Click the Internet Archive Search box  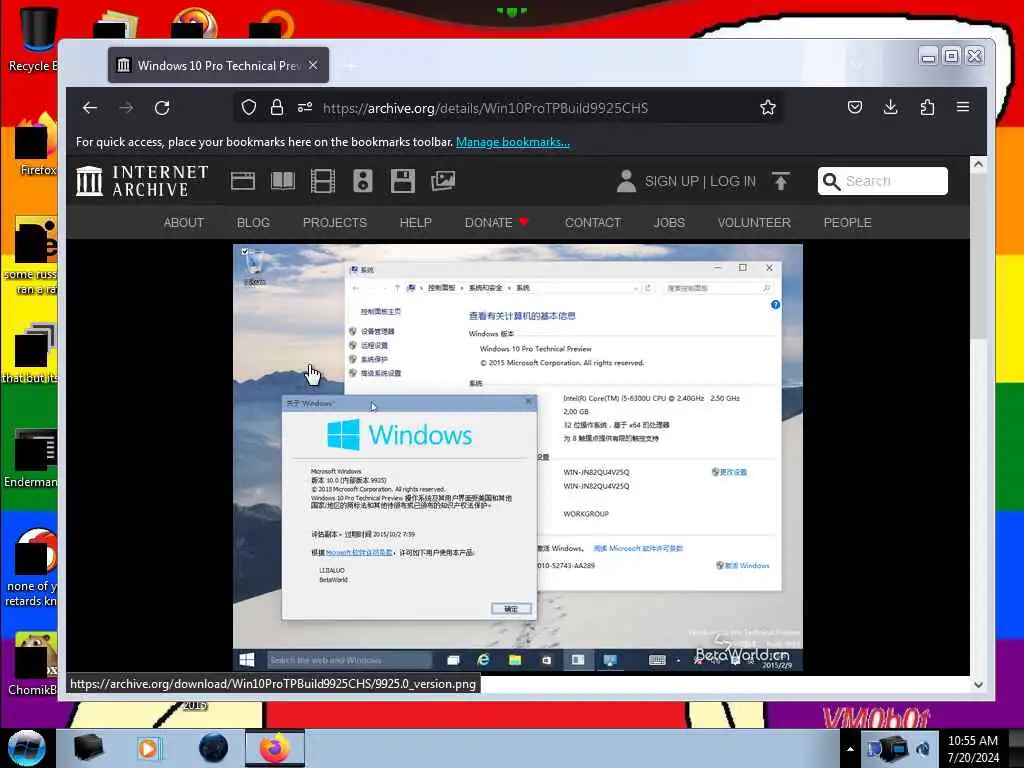[x=883, y=181]
